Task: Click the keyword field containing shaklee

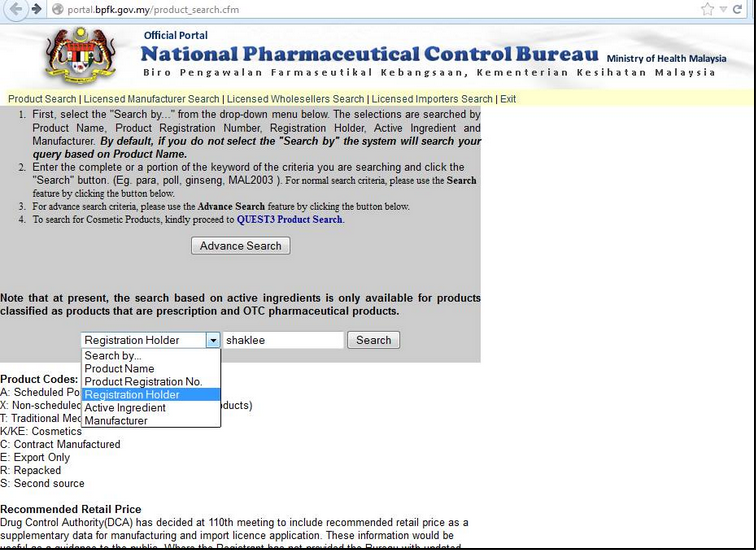Action: pyautogui.click(x=284, y=340)
